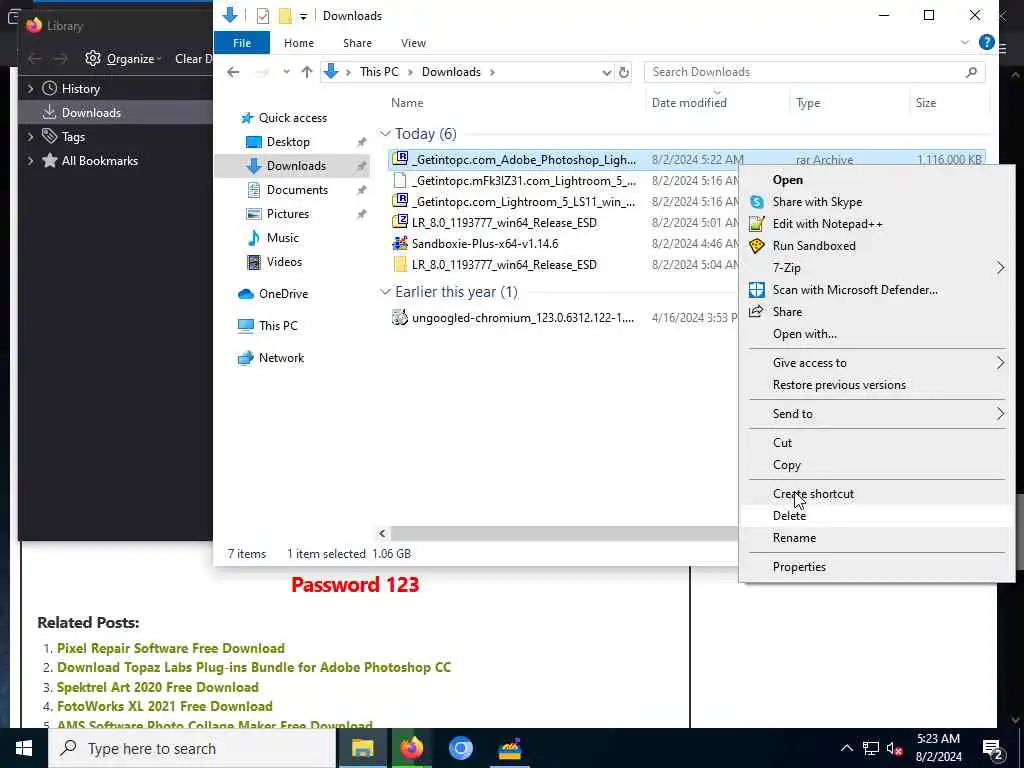
Task: Open the address bar history dropdown
Action: pyautogui.click(x=607, y=72)
